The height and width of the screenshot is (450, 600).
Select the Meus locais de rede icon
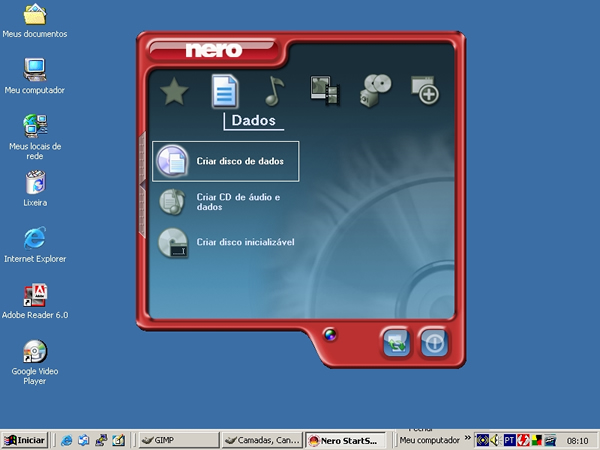(x=35, y=137)
